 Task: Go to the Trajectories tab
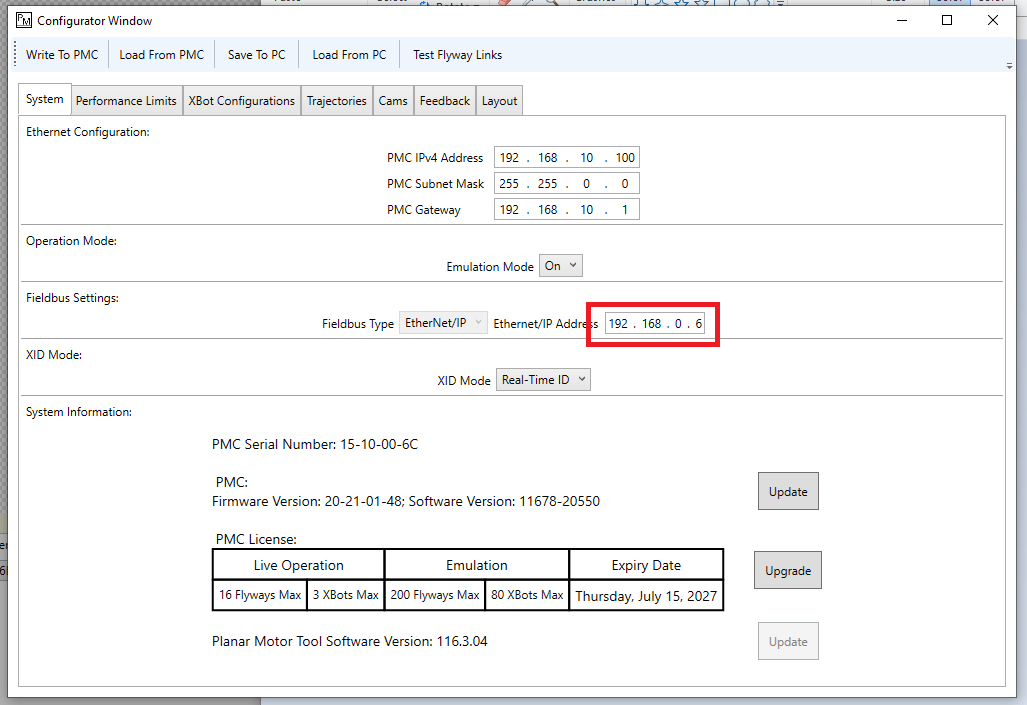pos(336,101)
